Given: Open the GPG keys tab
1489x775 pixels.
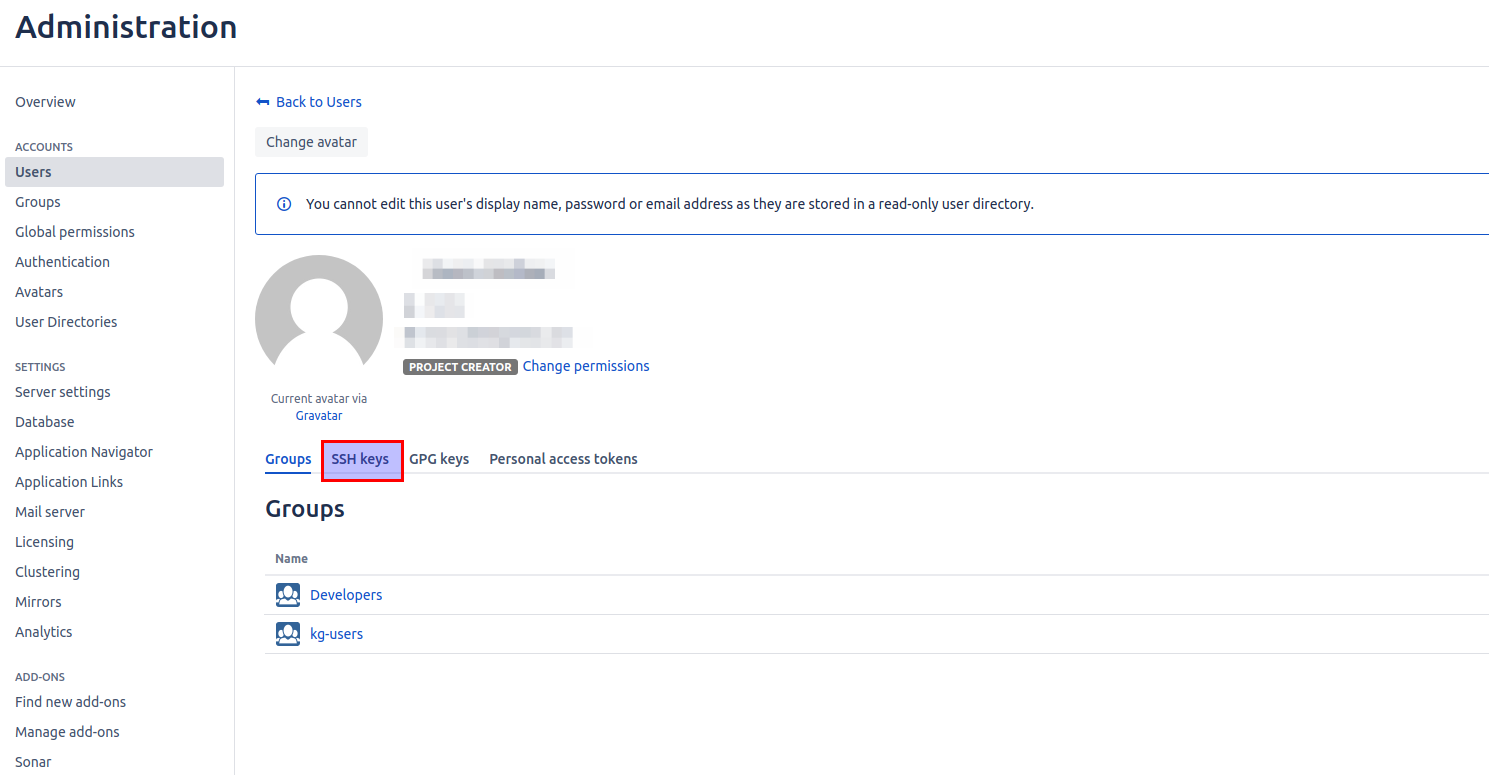Looking at the screenshot, I should (439, 458).
